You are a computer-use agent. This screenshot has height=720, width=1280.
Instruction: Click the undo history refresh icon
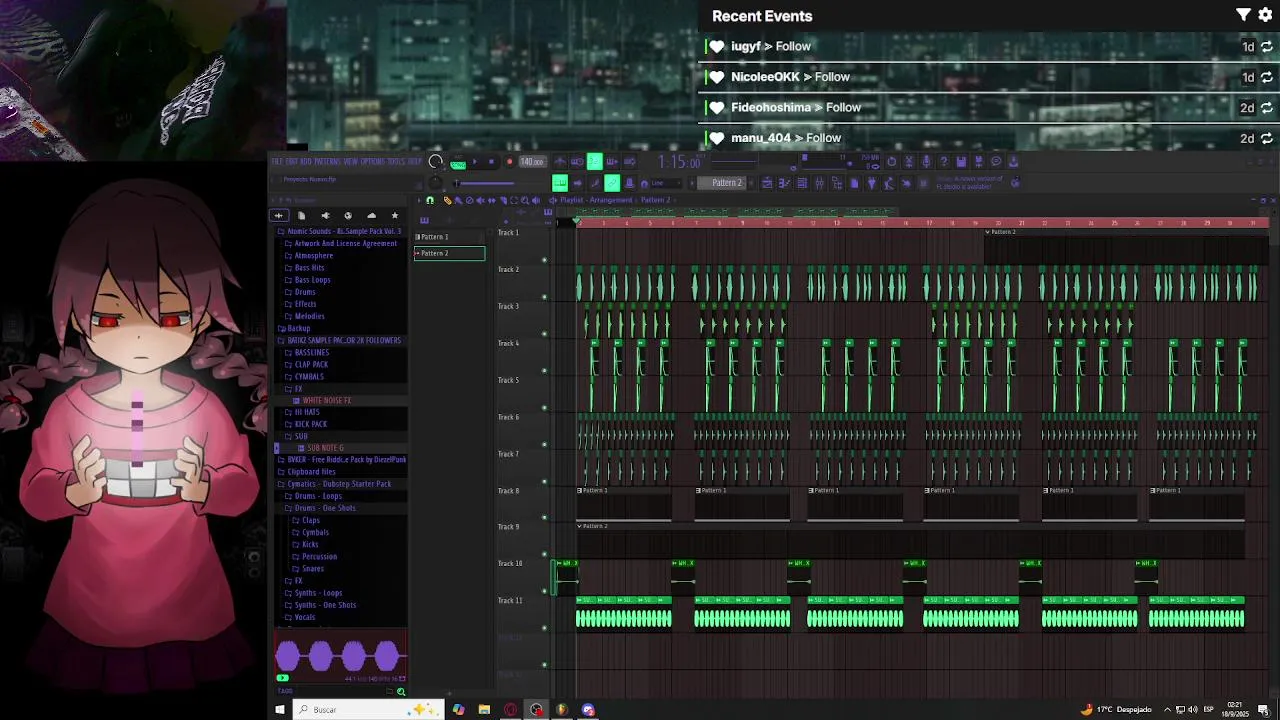[892, 161]
